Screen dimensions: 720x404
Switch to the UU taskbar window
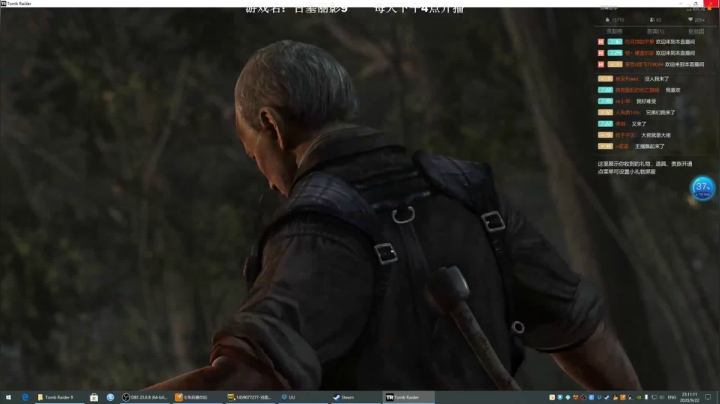click(x=303, y=398)
